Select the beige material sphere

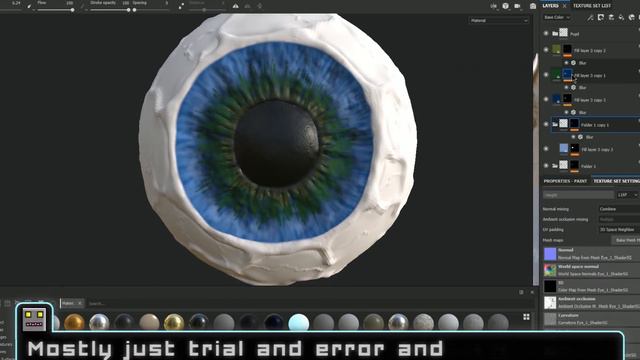(x=149, y=322)
